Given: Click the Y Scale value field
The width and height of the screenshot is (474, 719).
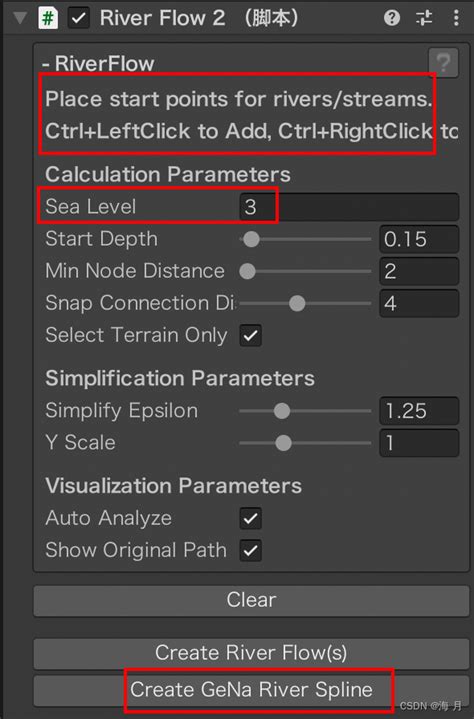Looking at the screenshot, I should 419,443.
